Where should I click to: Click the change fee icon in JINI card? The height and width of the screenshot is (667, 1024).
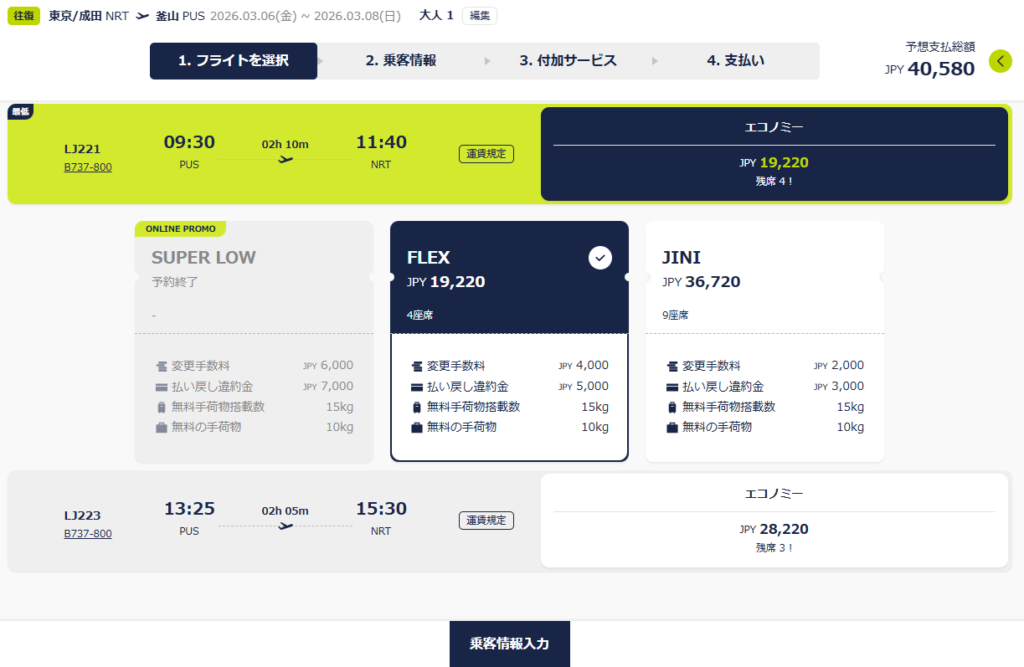672,366
